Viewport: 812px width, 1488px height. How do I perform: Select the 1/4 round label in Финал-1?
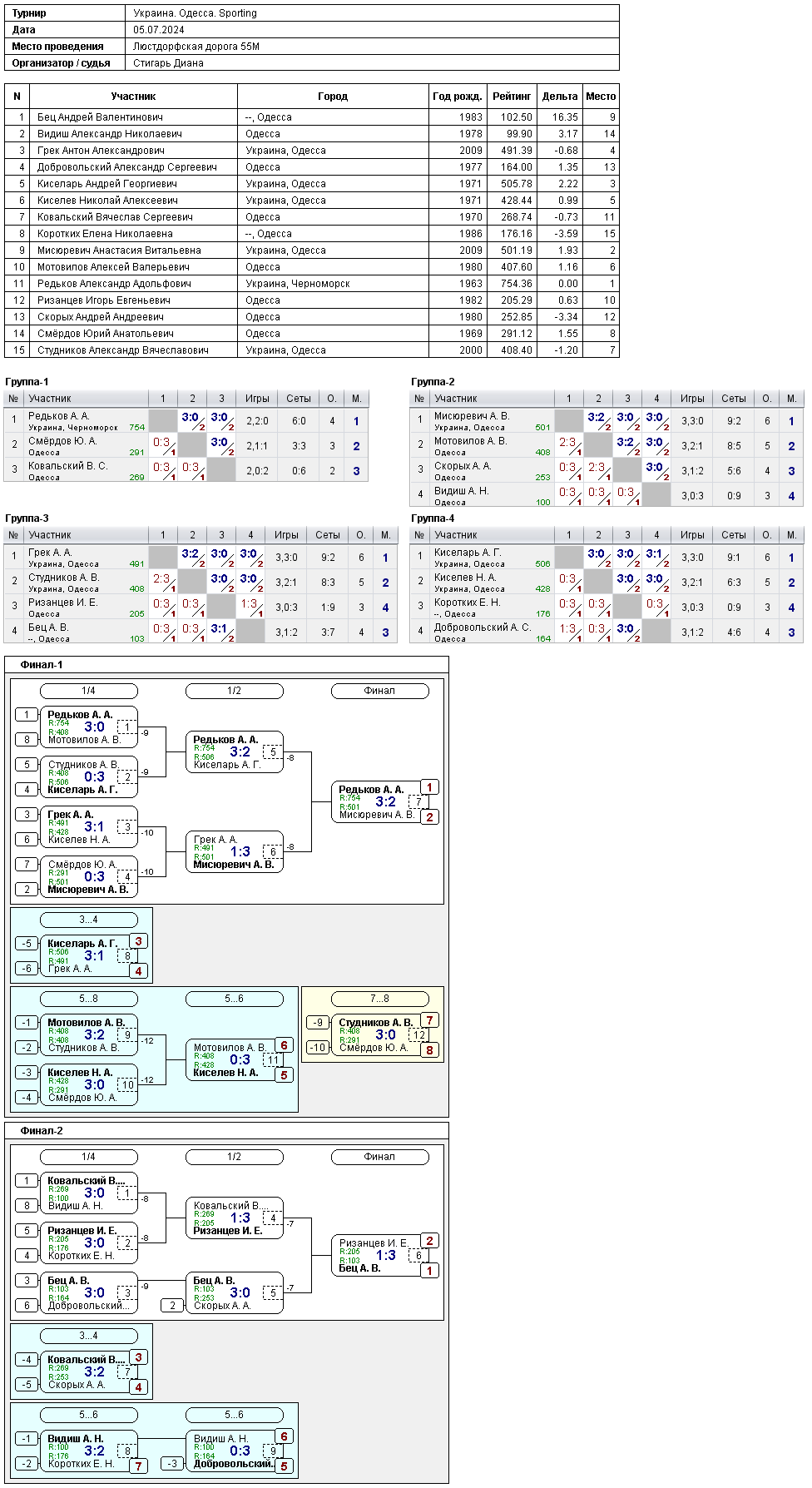coord(89,691)
